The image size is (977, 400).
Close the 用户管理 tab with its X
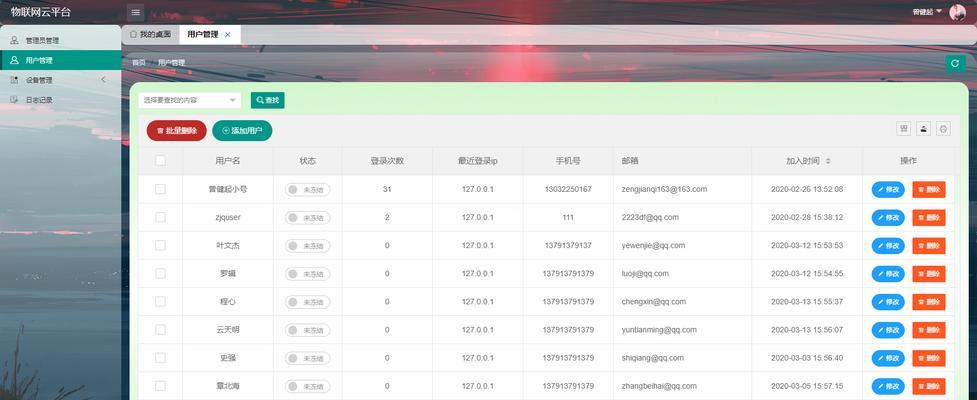(x=227, y=35)
